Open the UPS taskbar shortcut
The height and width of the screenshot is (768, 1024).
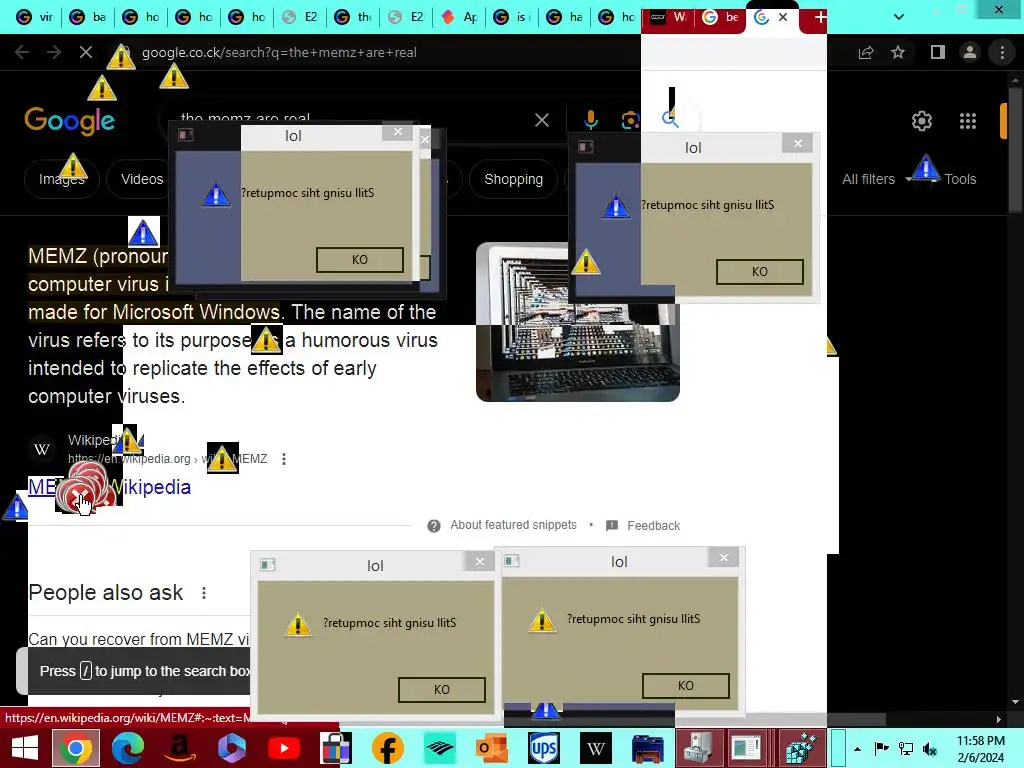(543, 748)
